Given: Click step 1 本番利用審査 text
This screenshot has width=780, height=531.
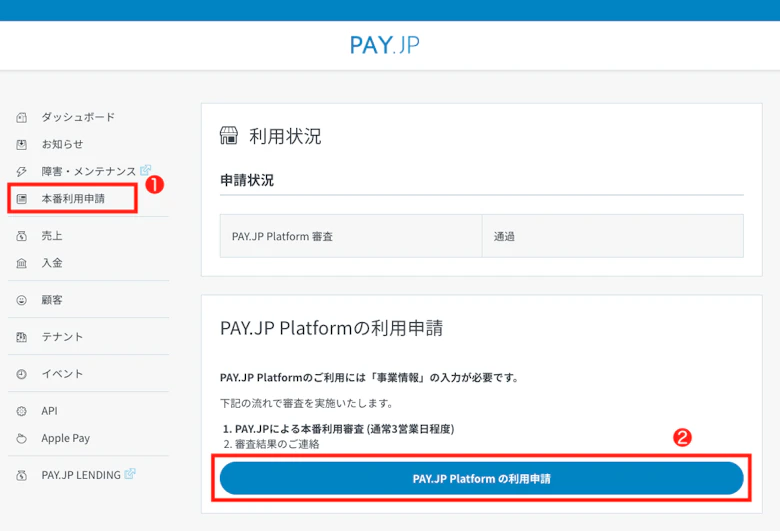Looking at the screenshot, I should [338, 428].
